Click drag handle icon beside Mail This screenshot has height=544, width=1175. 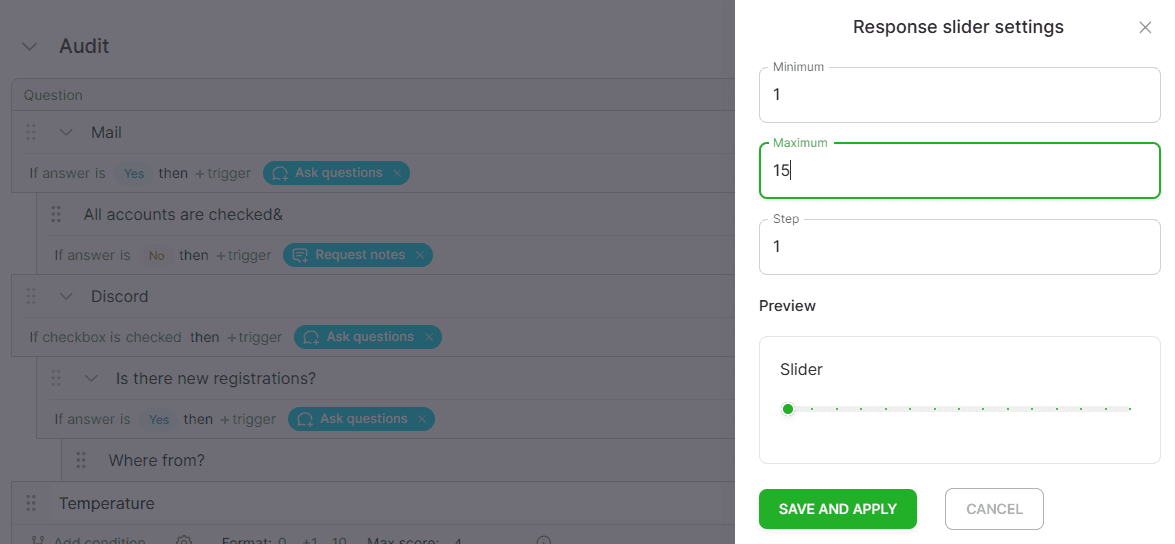[x=31, y=133]
